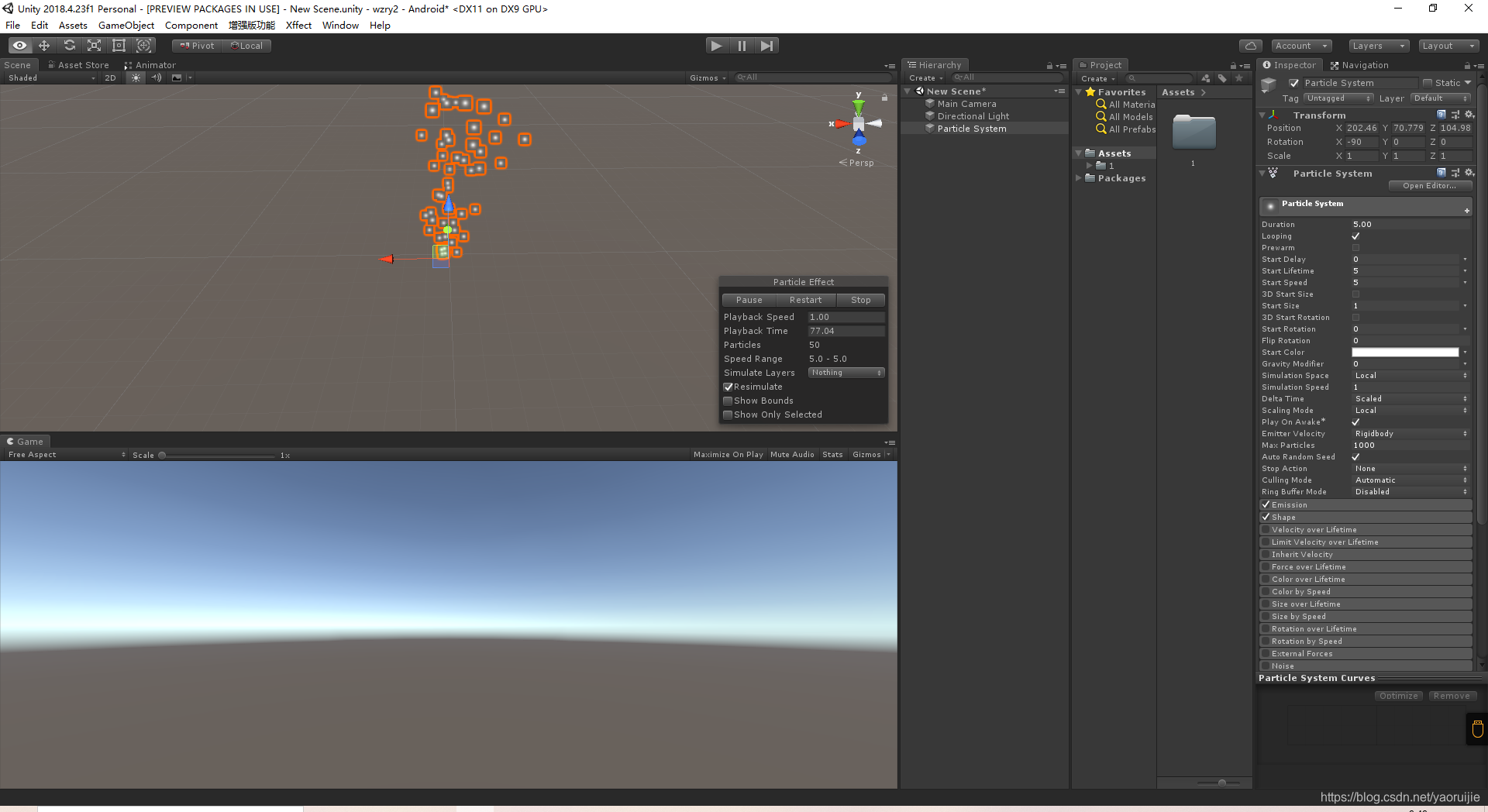Open Particle System preset icon
1488x812 pixels.
tap(1455, 173)
